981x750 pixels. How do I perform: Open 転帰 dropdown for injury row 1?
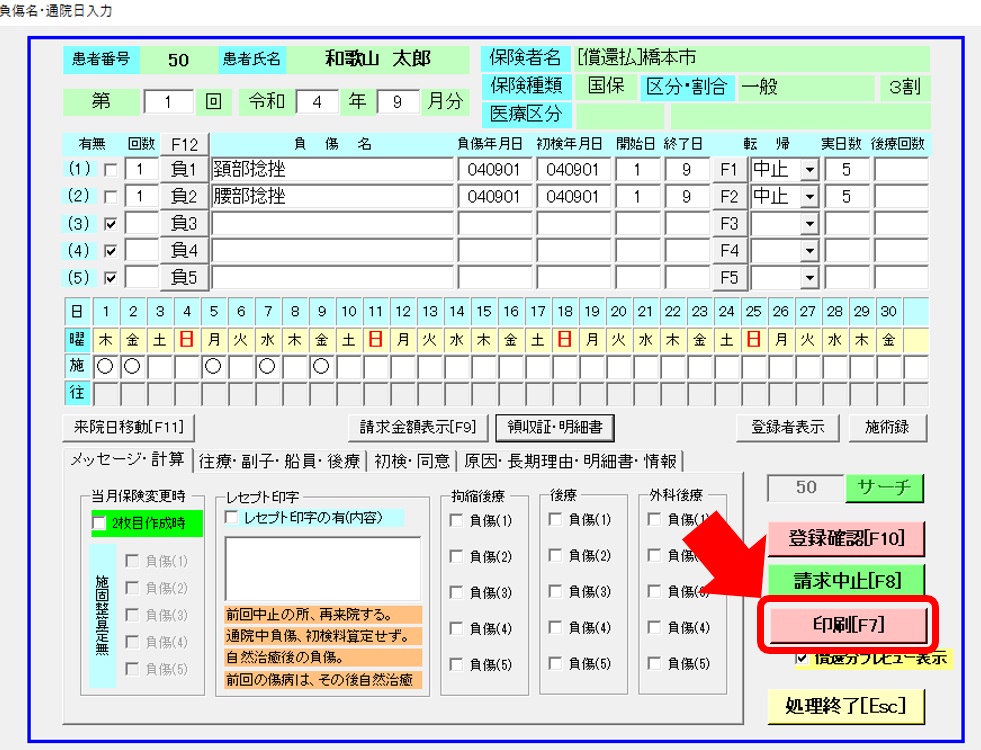click(809, 170)
